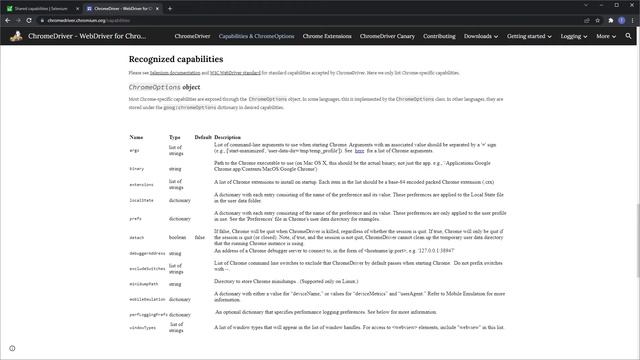Viewport: 640px width, 360px height.
Task: Expand the Logging dropdown menu
Action: [573, 36]
